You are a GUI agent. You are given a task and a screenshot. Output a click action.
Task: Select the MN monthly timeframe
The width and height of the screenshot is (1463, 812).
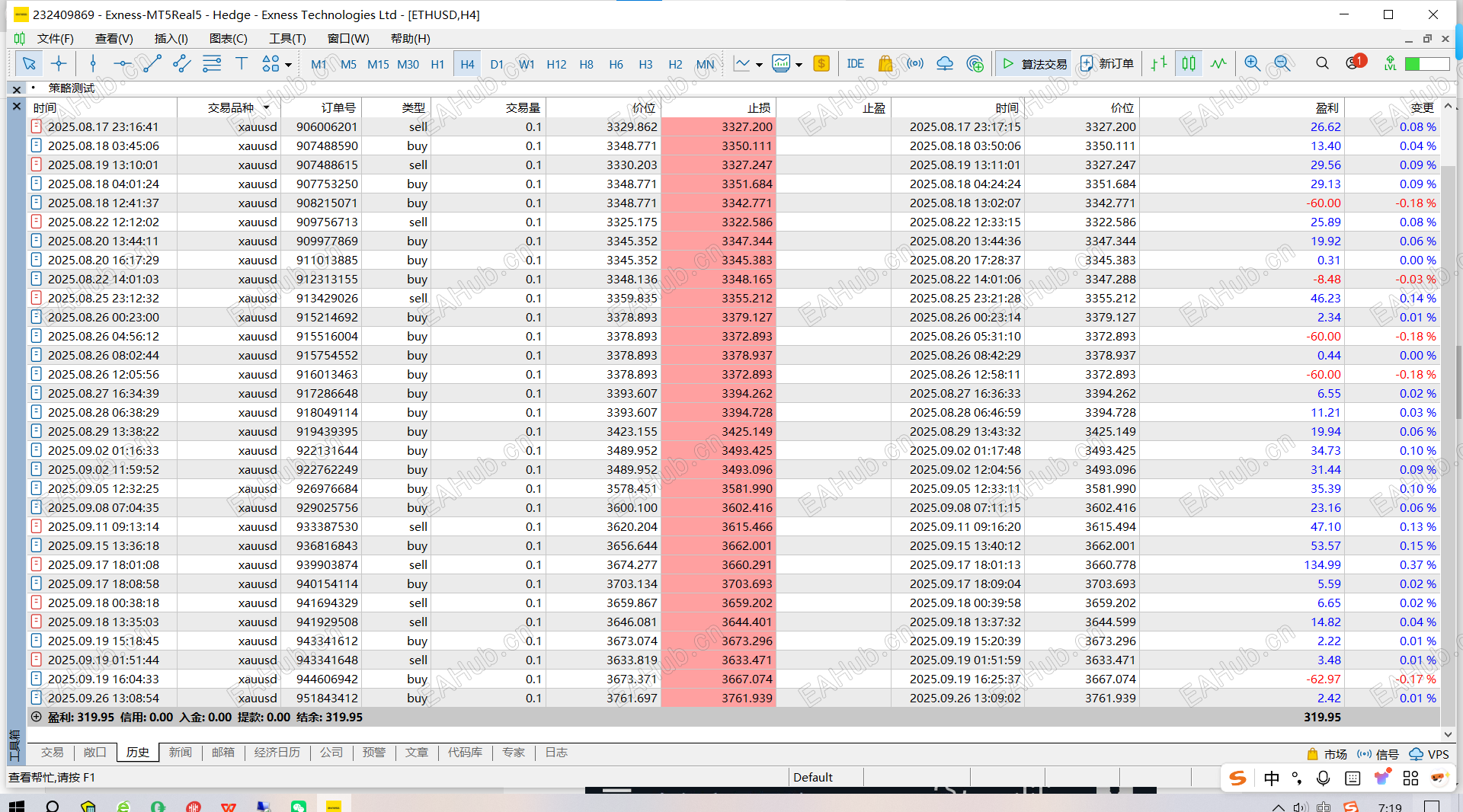[706, 64]
